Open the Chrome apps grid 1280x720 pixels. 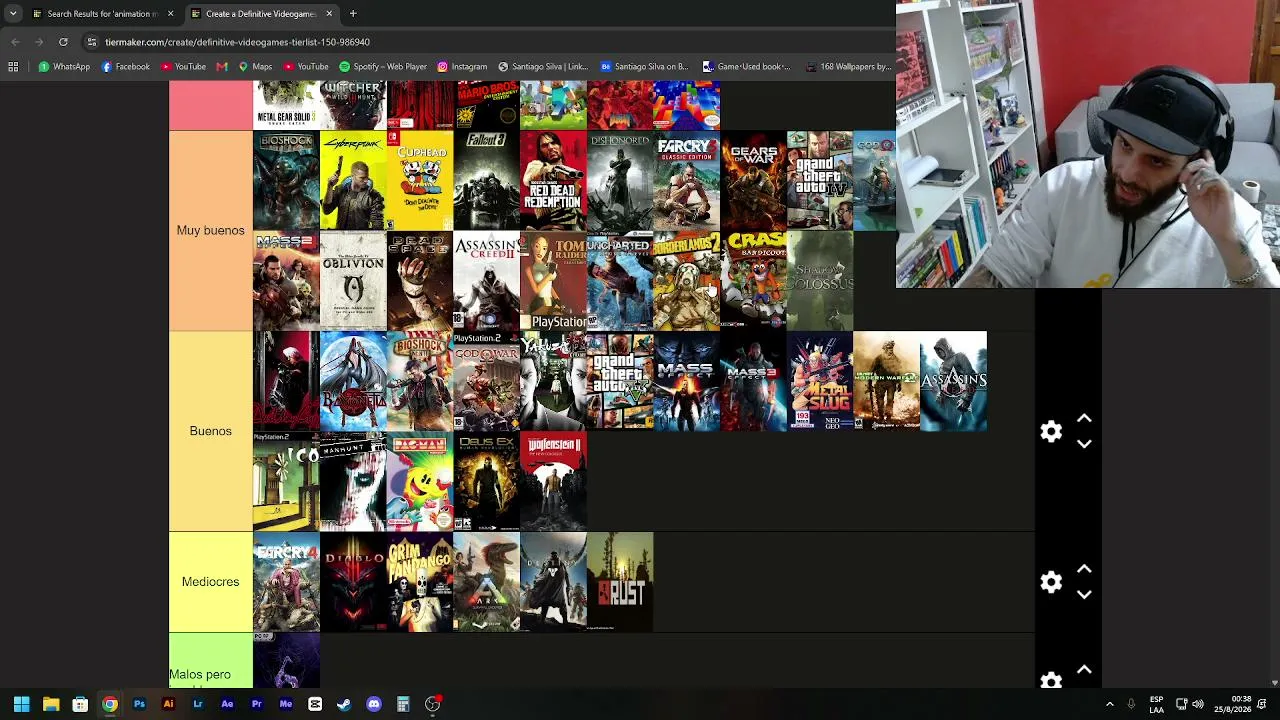coord(13,67)
